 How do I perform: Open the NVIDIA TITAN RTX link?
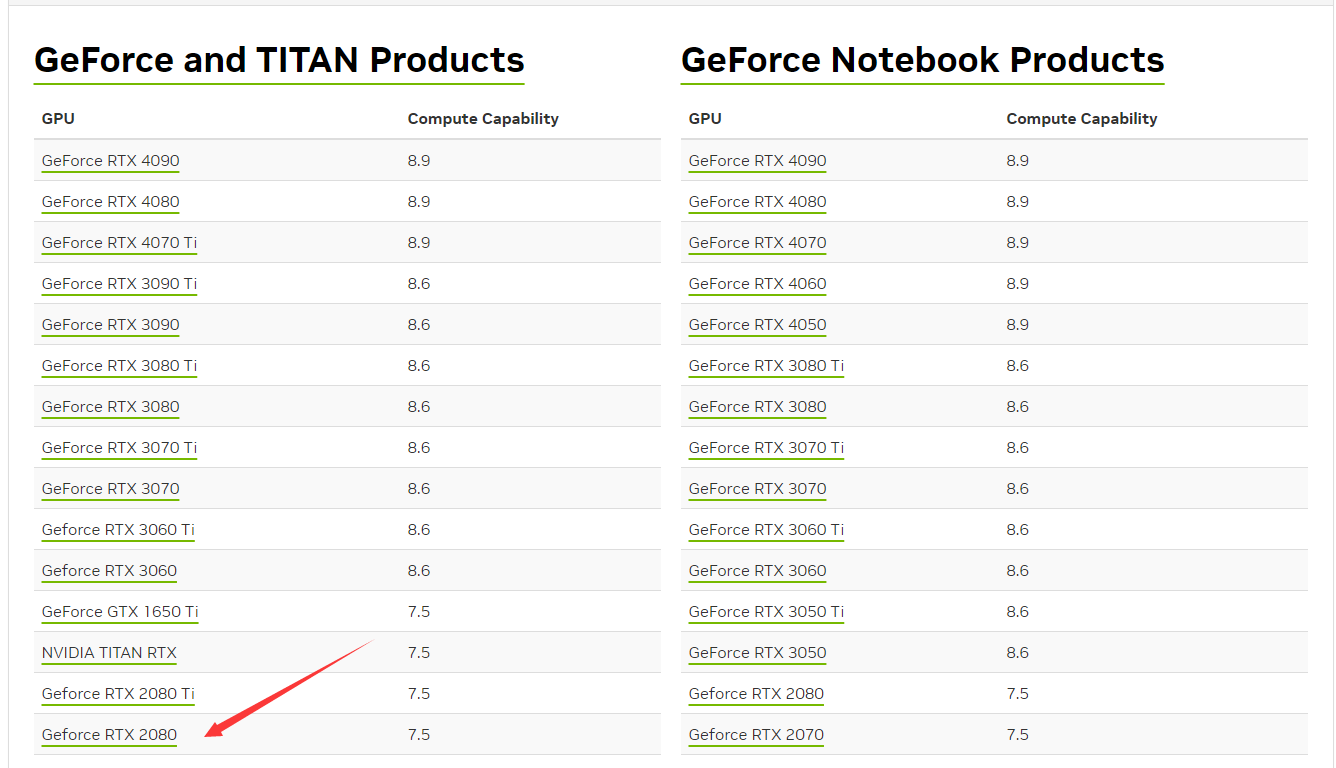click(109, 653)
